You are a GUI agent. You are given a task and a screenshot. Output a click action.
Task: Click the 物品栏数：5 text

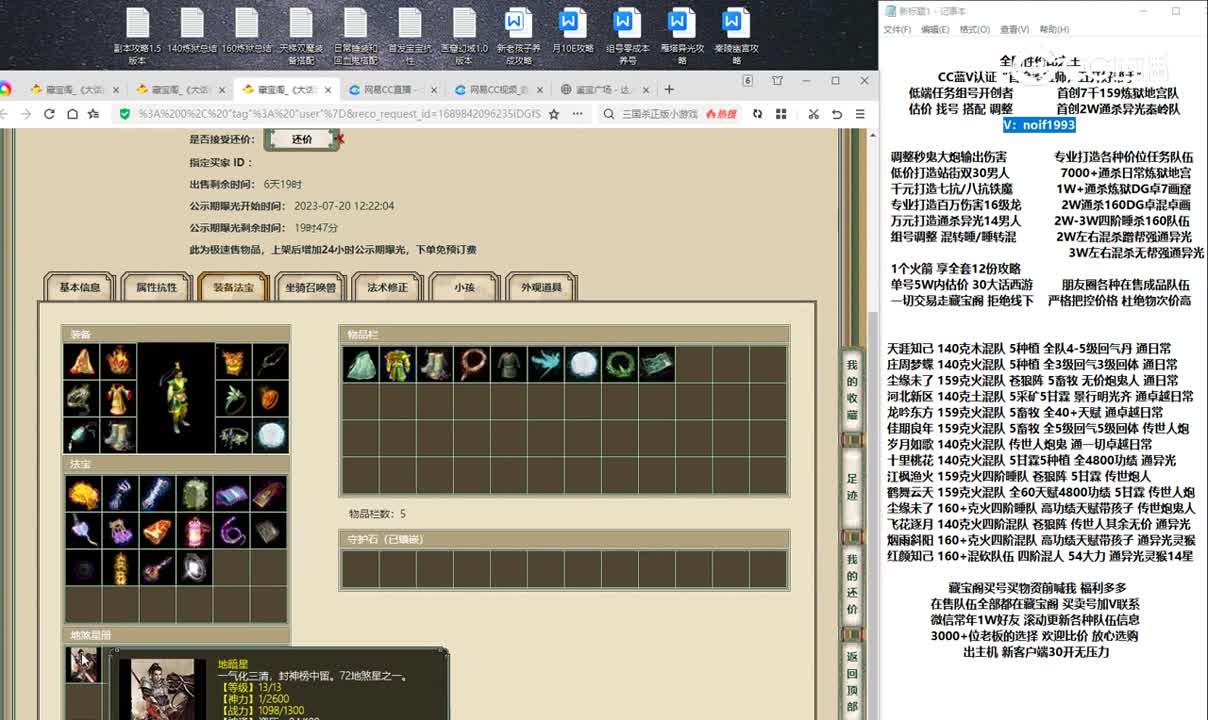[x=377, y=514]
